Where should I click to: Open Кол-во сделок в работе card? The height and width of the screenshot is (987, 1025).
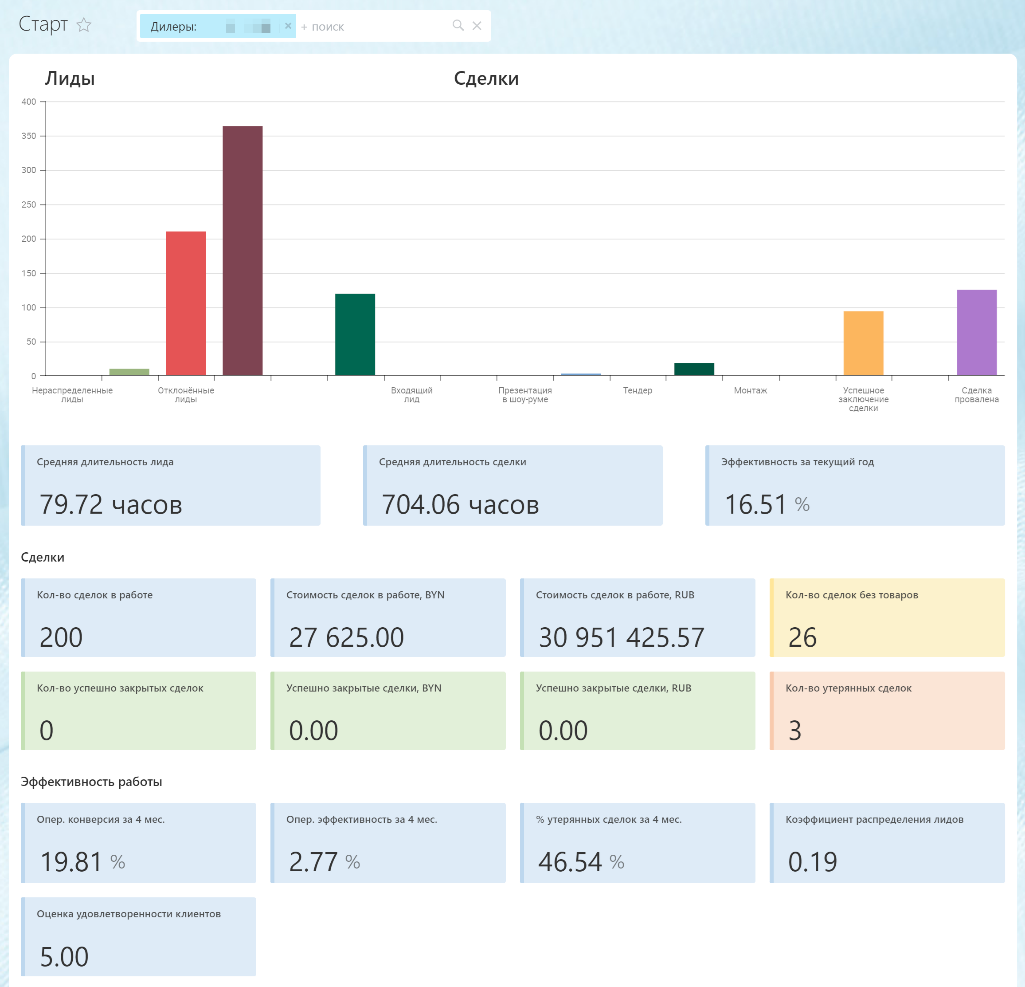139,618
